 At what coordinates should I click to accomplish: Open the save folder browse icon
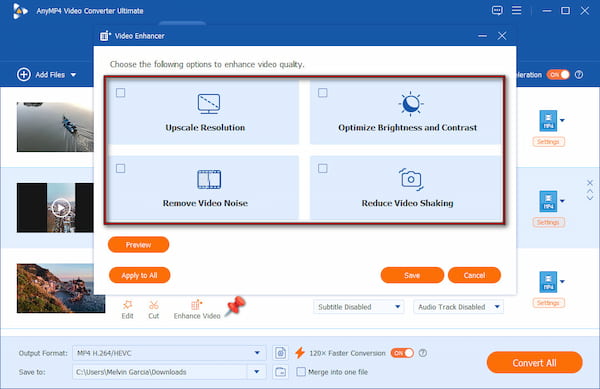280,372
